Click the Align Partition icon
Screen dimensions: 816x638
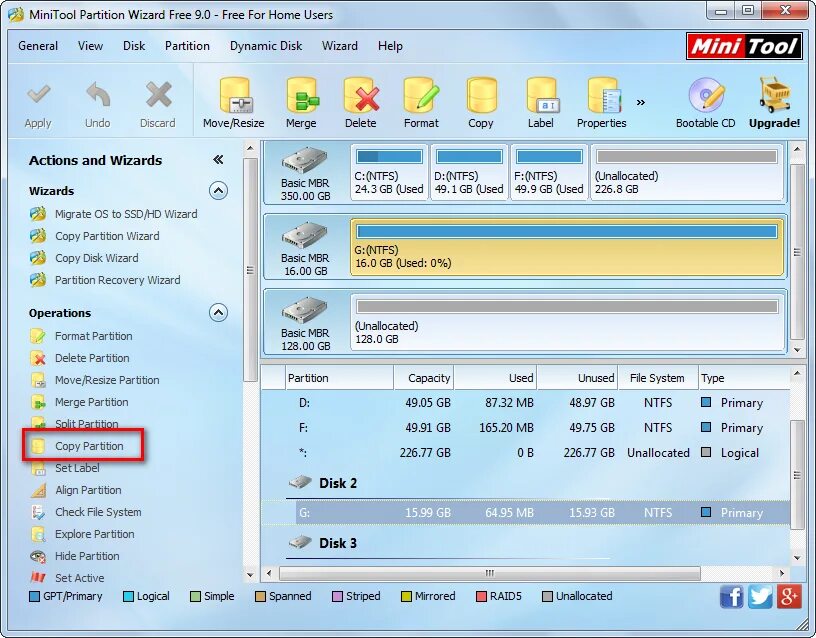[38, 490]
